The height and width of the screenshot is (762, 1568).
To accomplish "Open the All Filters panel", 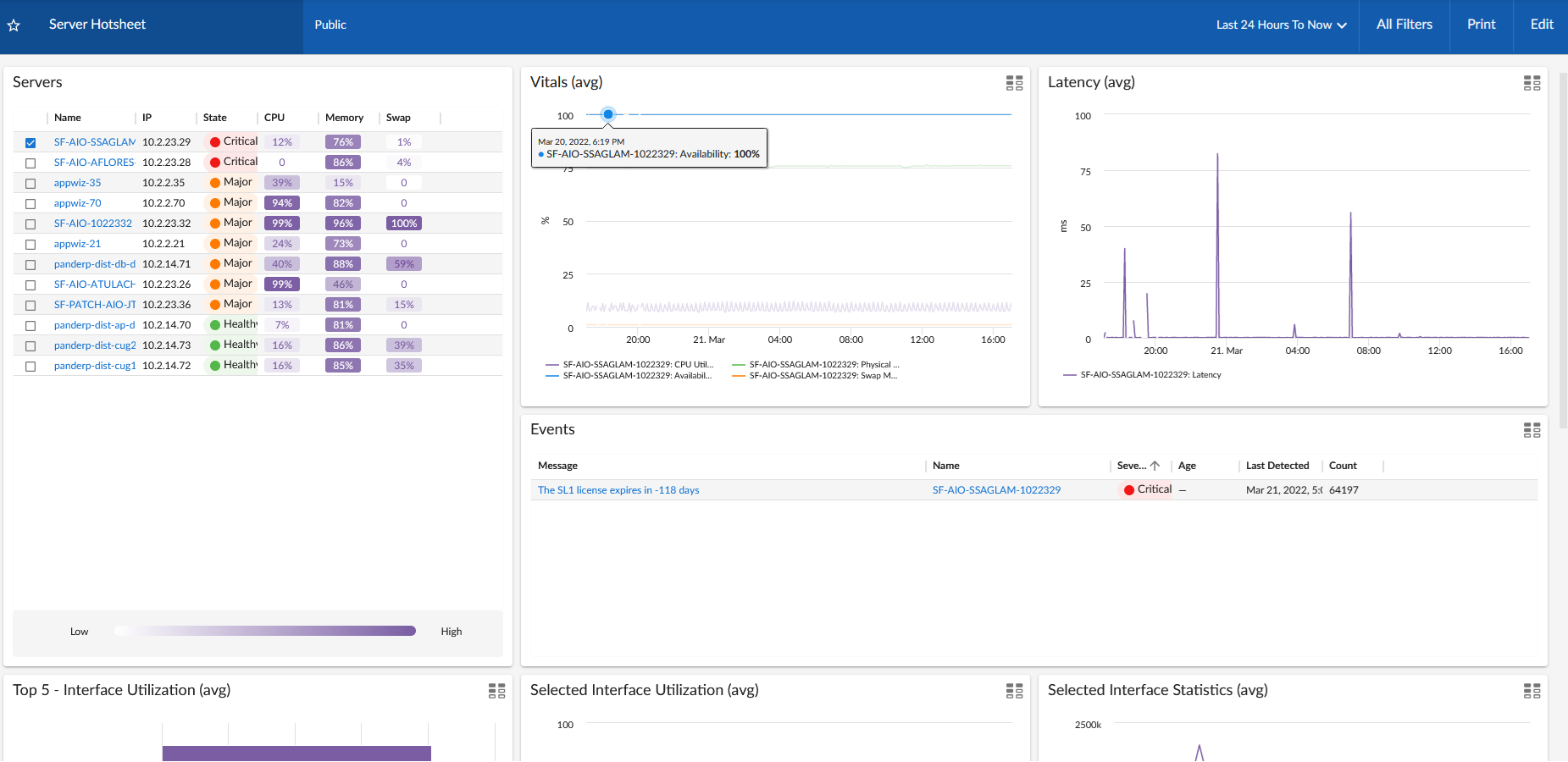I will coord(1404,25).
